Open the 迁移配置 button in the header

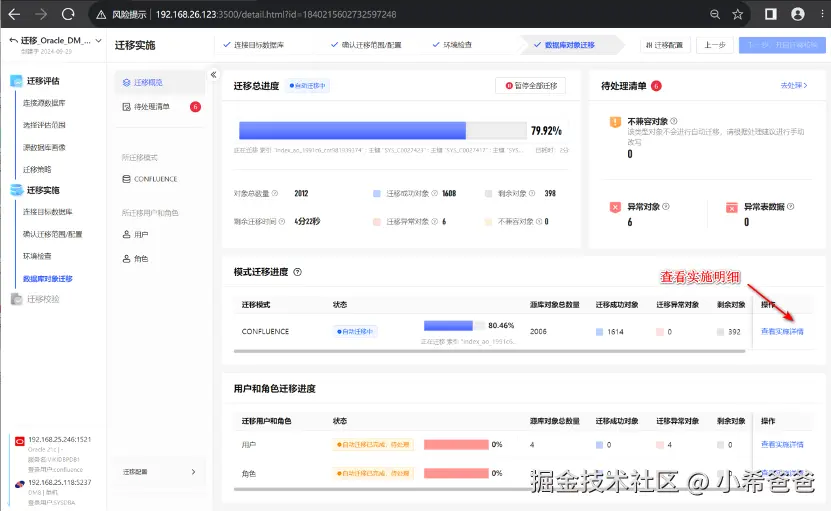click(x=664, y=45)
